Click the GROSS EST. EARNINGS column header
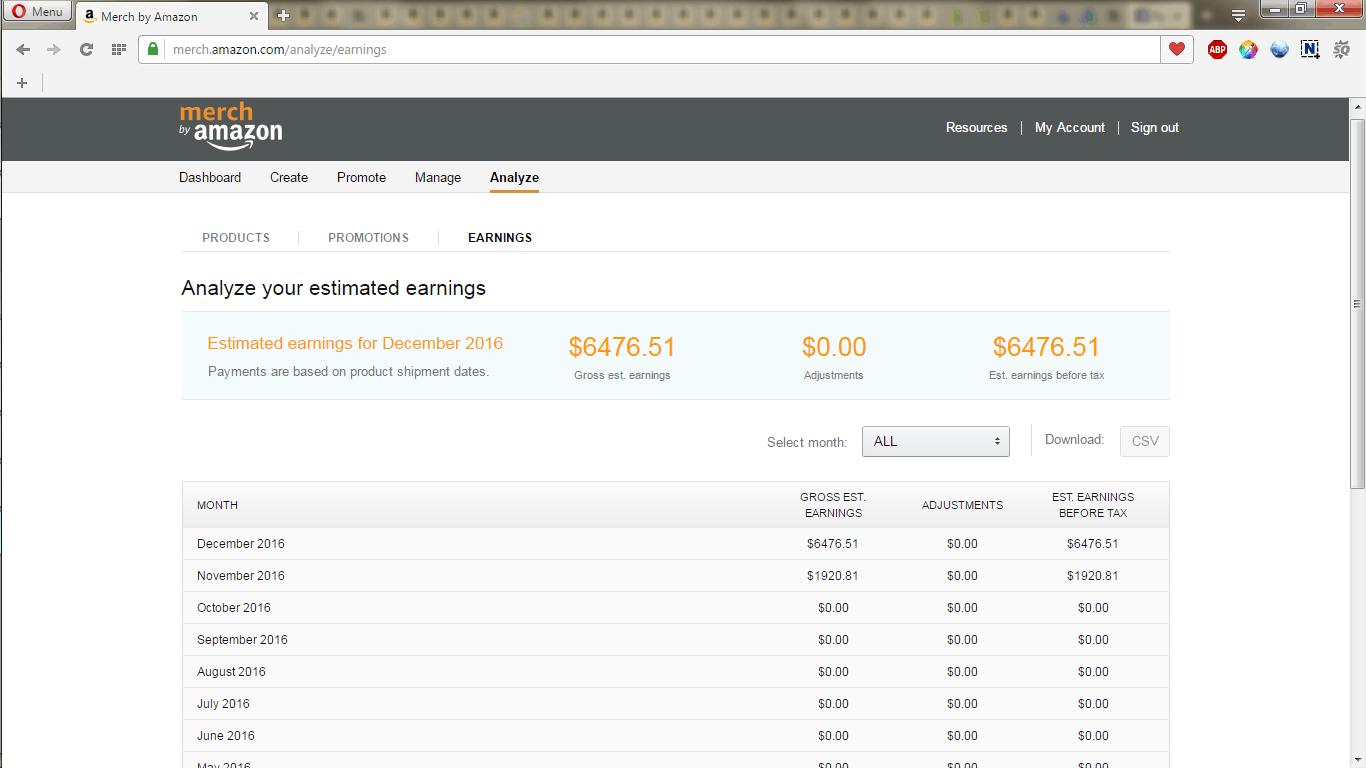This screenshot has width=1366, height=768. (x=833, y=505)
